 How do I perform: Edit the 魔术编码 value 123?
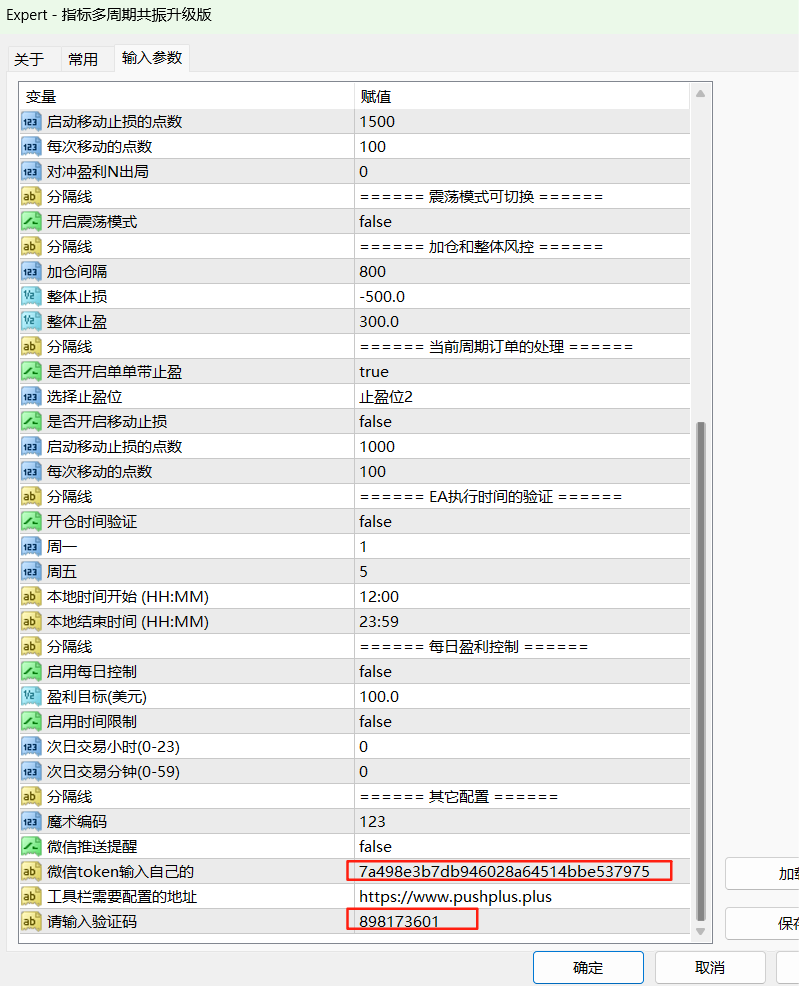[x=522, y=821]
